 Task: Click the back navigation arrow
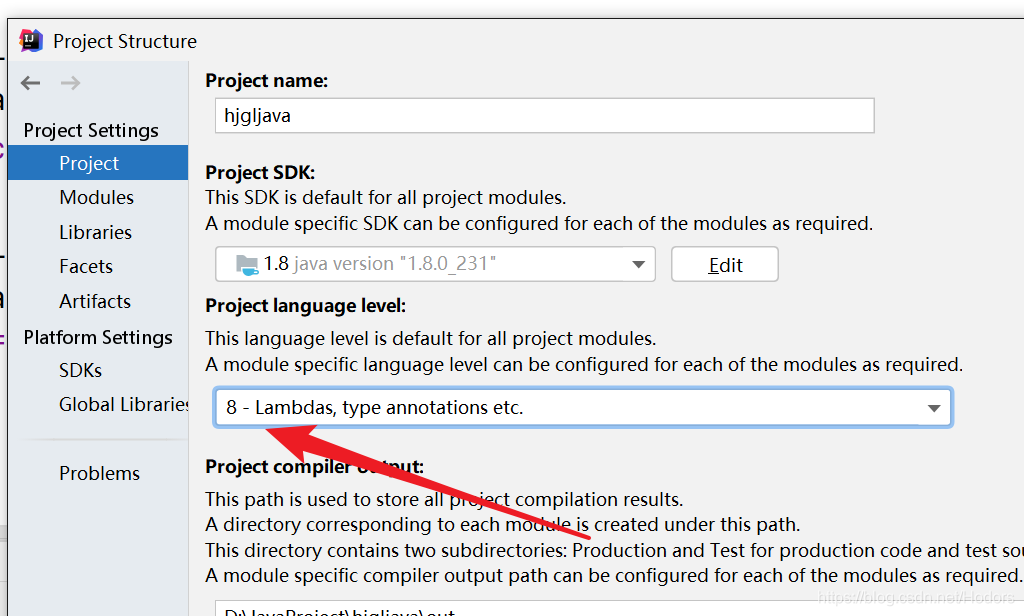click(31, 83)
